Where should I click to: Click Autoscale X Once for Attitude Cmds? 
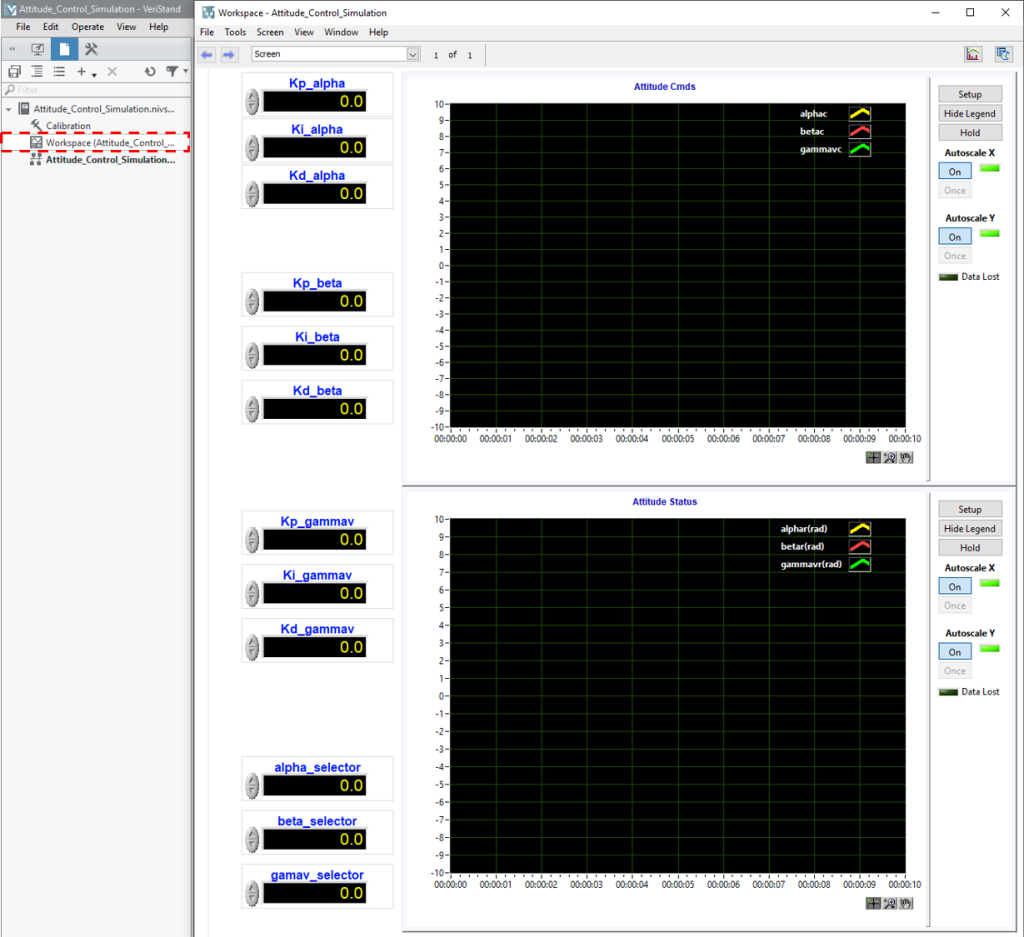pos(955,191)
